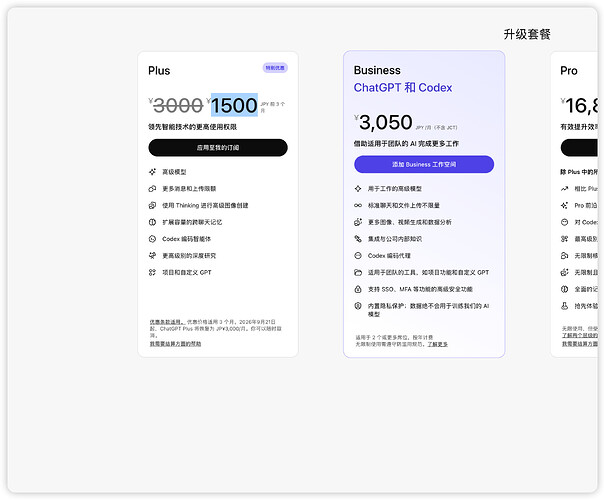The height and width of the screenshot is (500, 604).
Task: Click the projects and custom GPT icon in Plus
Action: click(153, 272)
